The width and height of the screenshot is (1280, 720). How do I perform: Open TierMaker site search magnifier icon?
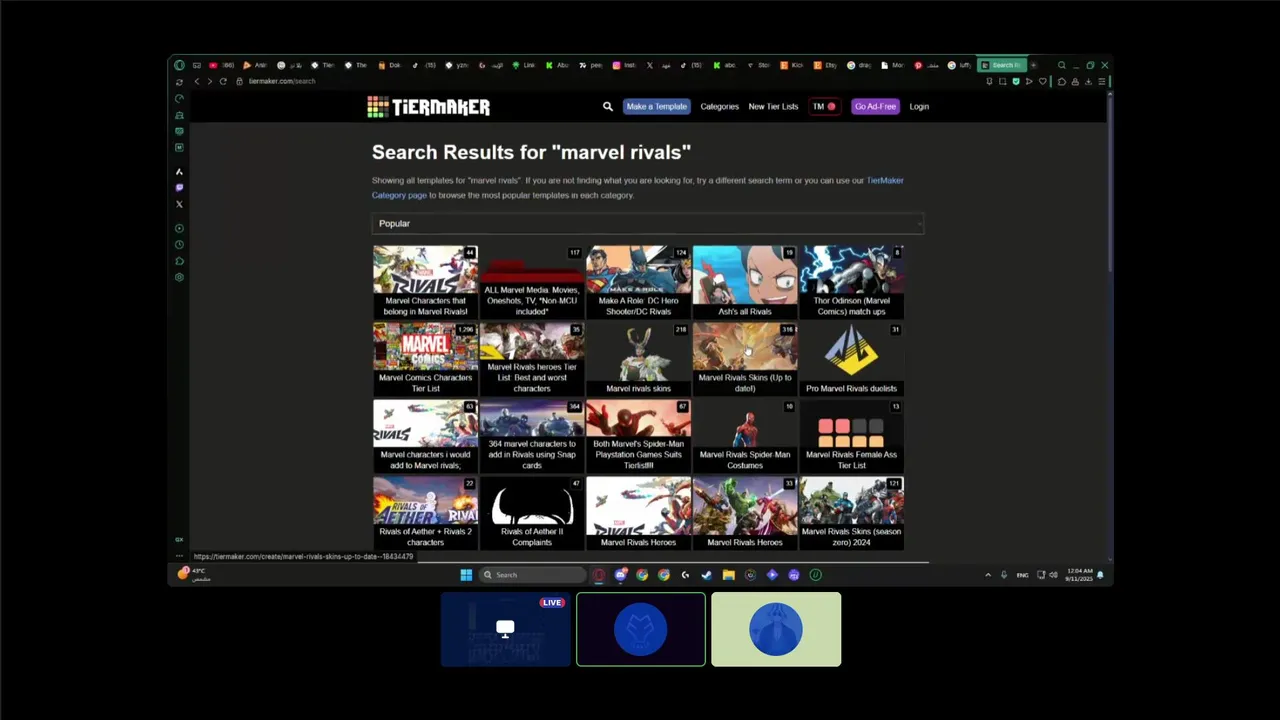click(607, 106)
